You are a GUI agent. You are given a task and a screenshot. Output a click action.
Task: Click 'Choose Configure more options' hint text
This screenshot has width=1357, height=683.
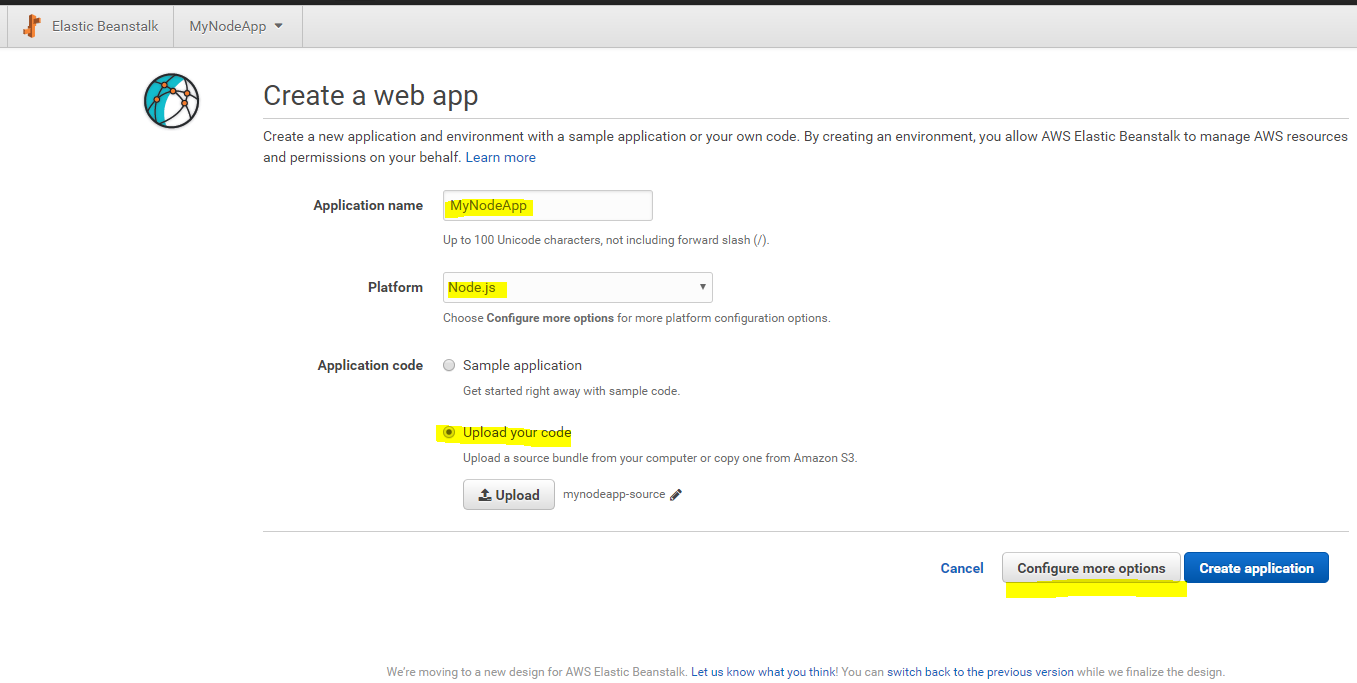point(636,318)
